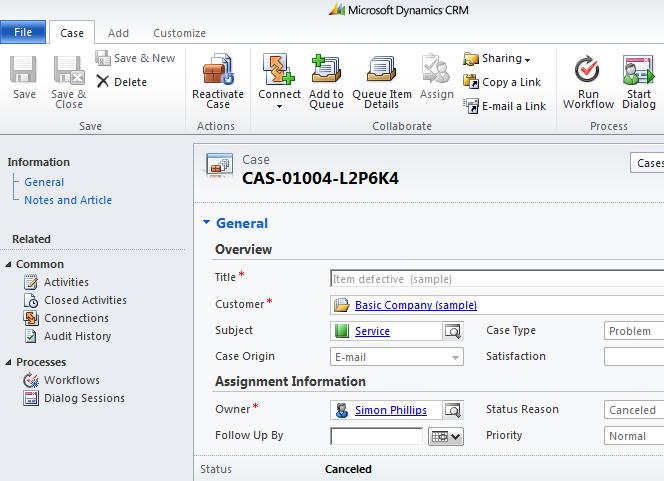Click the Connect ribbon icon

[278, 69]
